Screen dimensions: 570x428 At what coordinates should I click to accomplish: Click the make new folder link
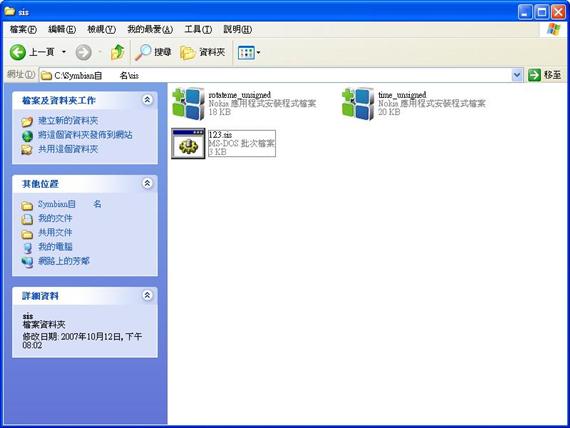click(x=68, y=120)
